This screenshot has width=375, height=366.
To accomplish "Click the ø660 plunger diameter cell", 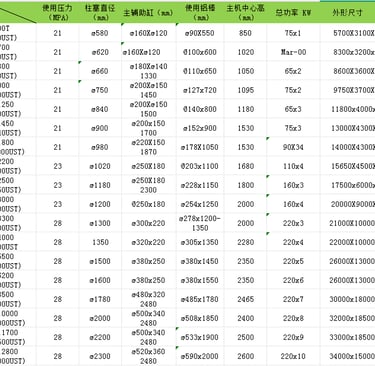I will coord(100,71).
